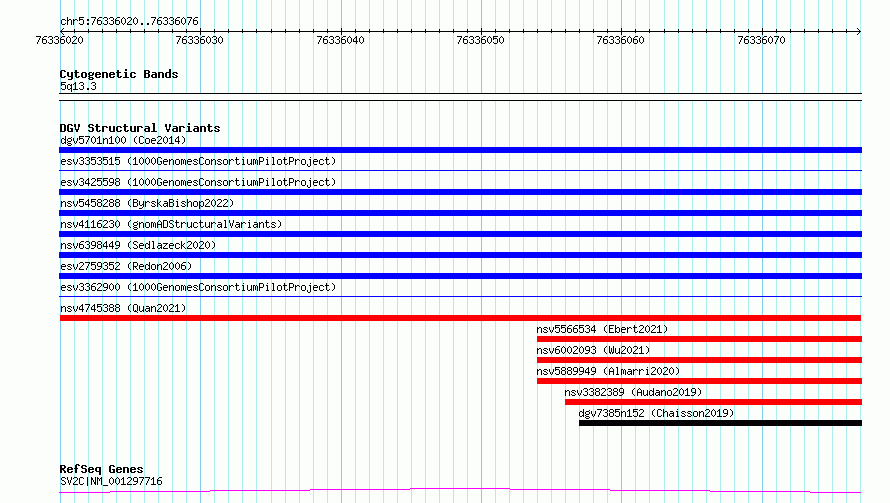
Task: Click the 5q13.3 band label
Action: 78,86
